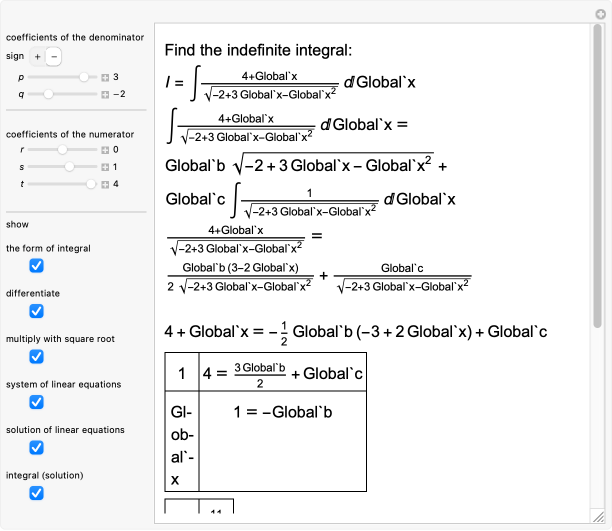
Task: Toggle system of linear equations checkbox
Action: [x=36, y=402]
